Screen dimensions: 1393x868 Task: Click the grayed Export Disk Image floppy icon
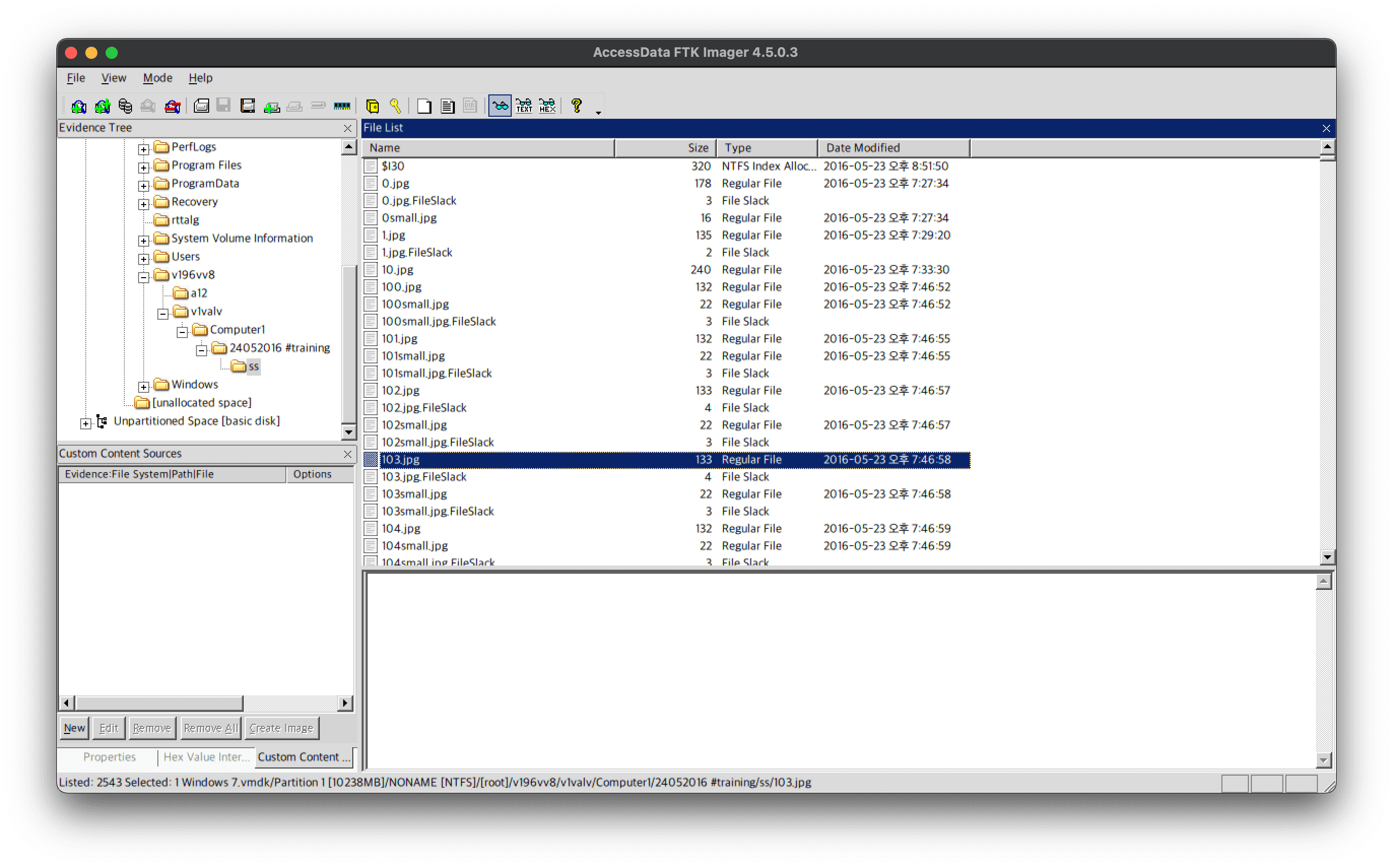(x=224, y=106)
